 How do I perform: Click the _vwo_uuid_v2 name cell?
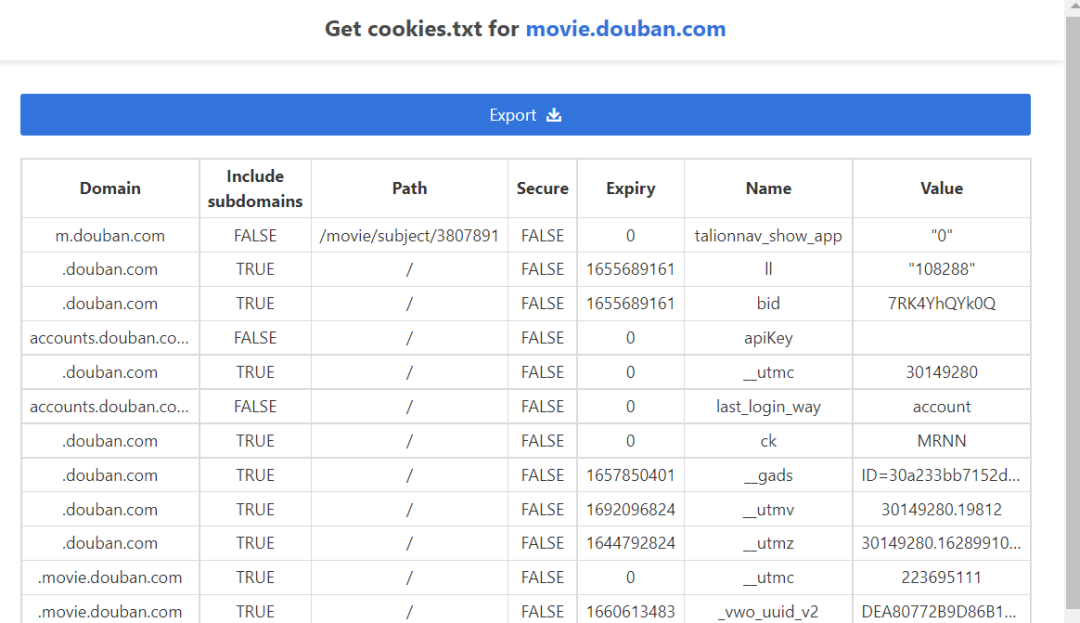[769, 611]
